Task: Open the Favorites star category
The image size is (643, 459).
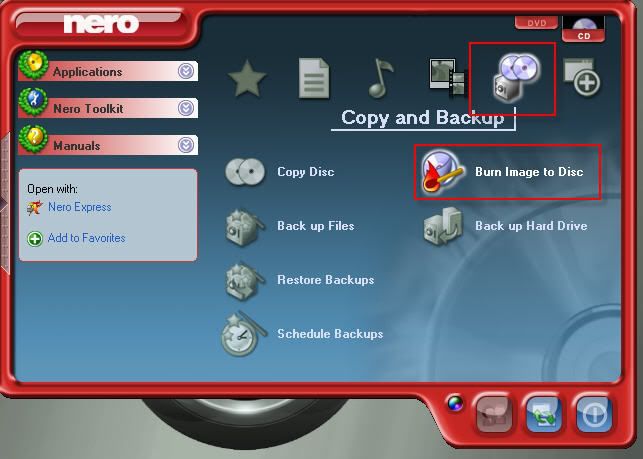Action: pos(246,79)
